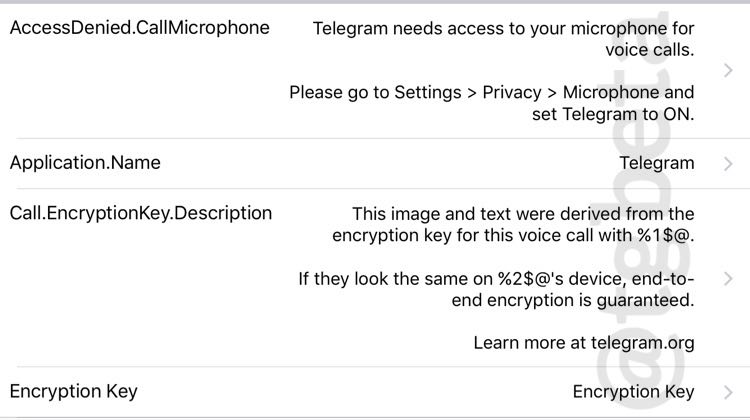Open the "Learn more at telegram.org" text
Viewport: 750px width, 420px height.
[x=584, y=343]
